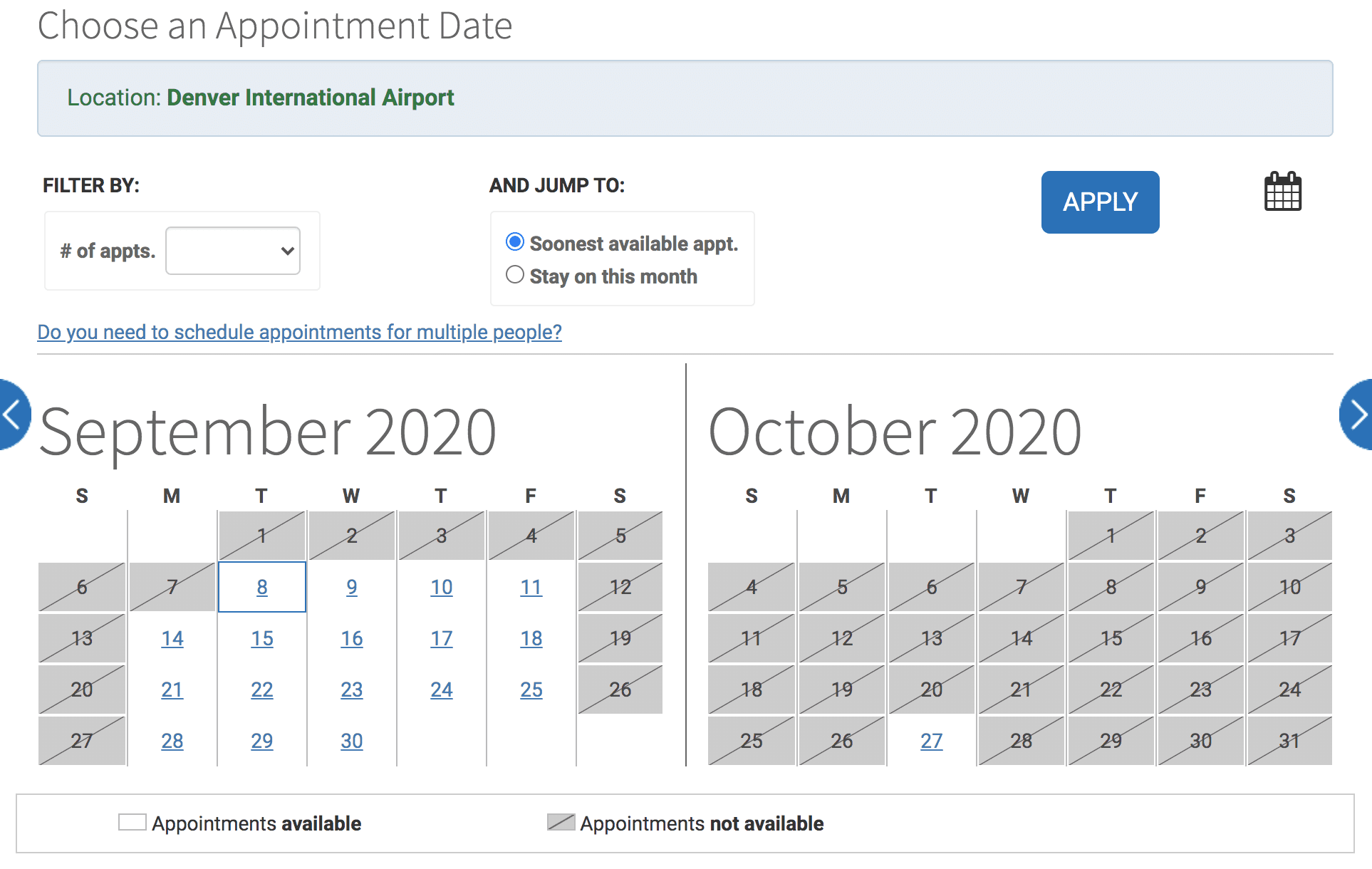Pick September 30 as appointment date
The height and width of the screenshot is (869, 1372).
click(351, 741)
